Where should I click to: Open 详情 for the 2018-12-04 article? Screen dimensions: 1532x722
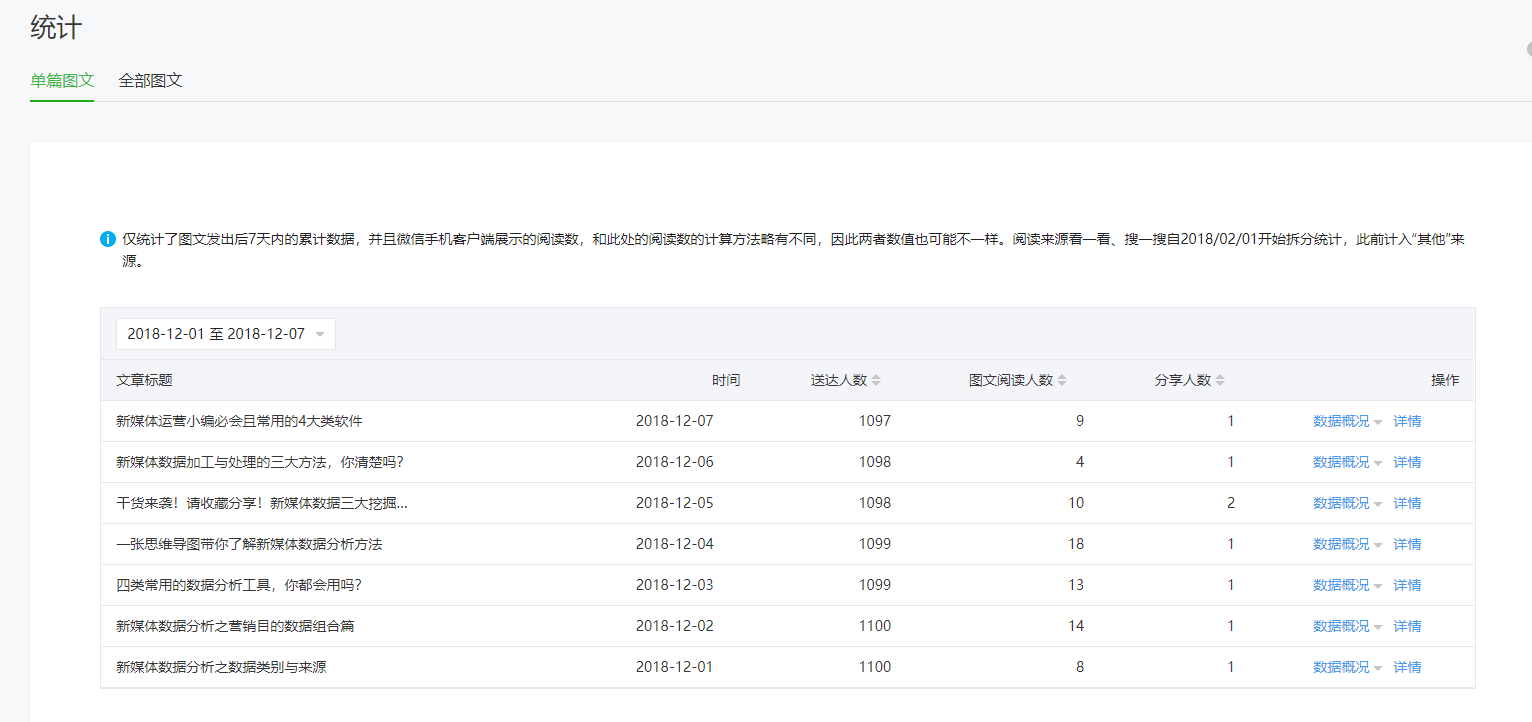click(x=1407, y=544)
